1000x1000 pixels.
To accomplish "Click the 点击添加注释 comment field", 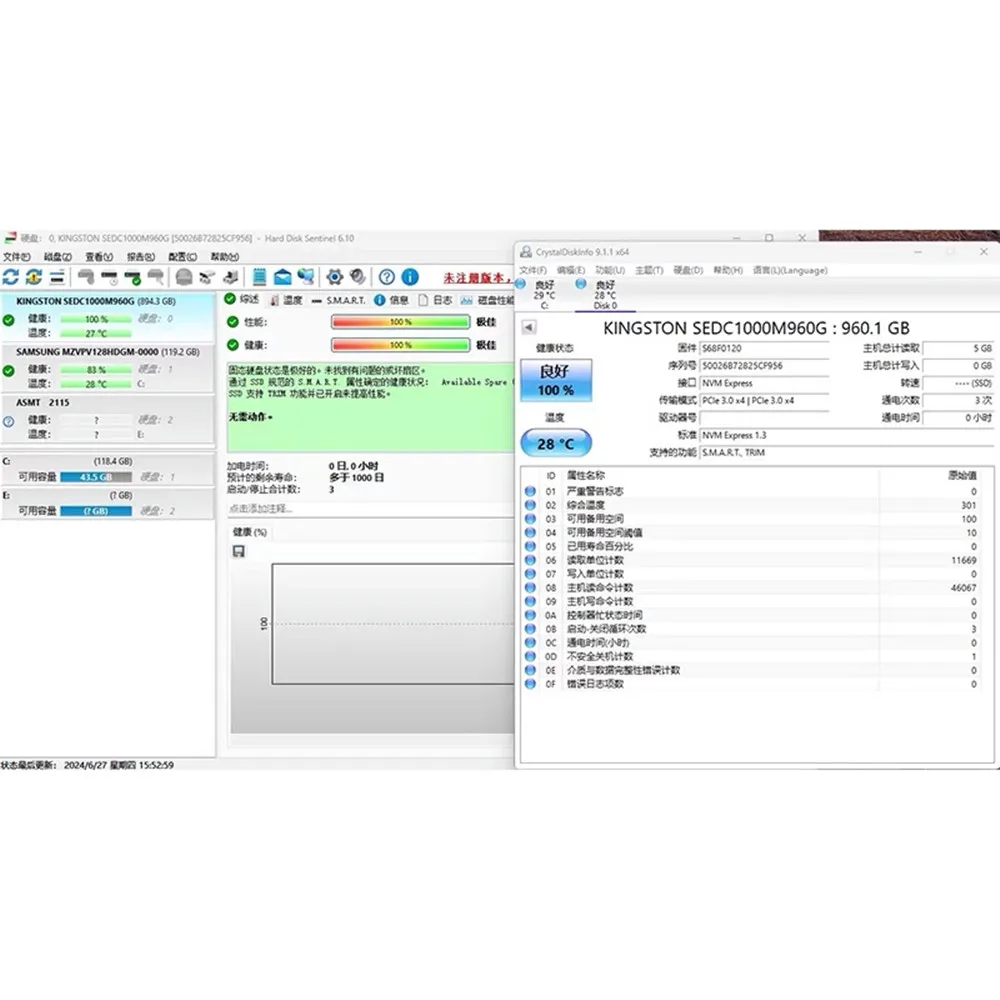I will coord(370,508).
